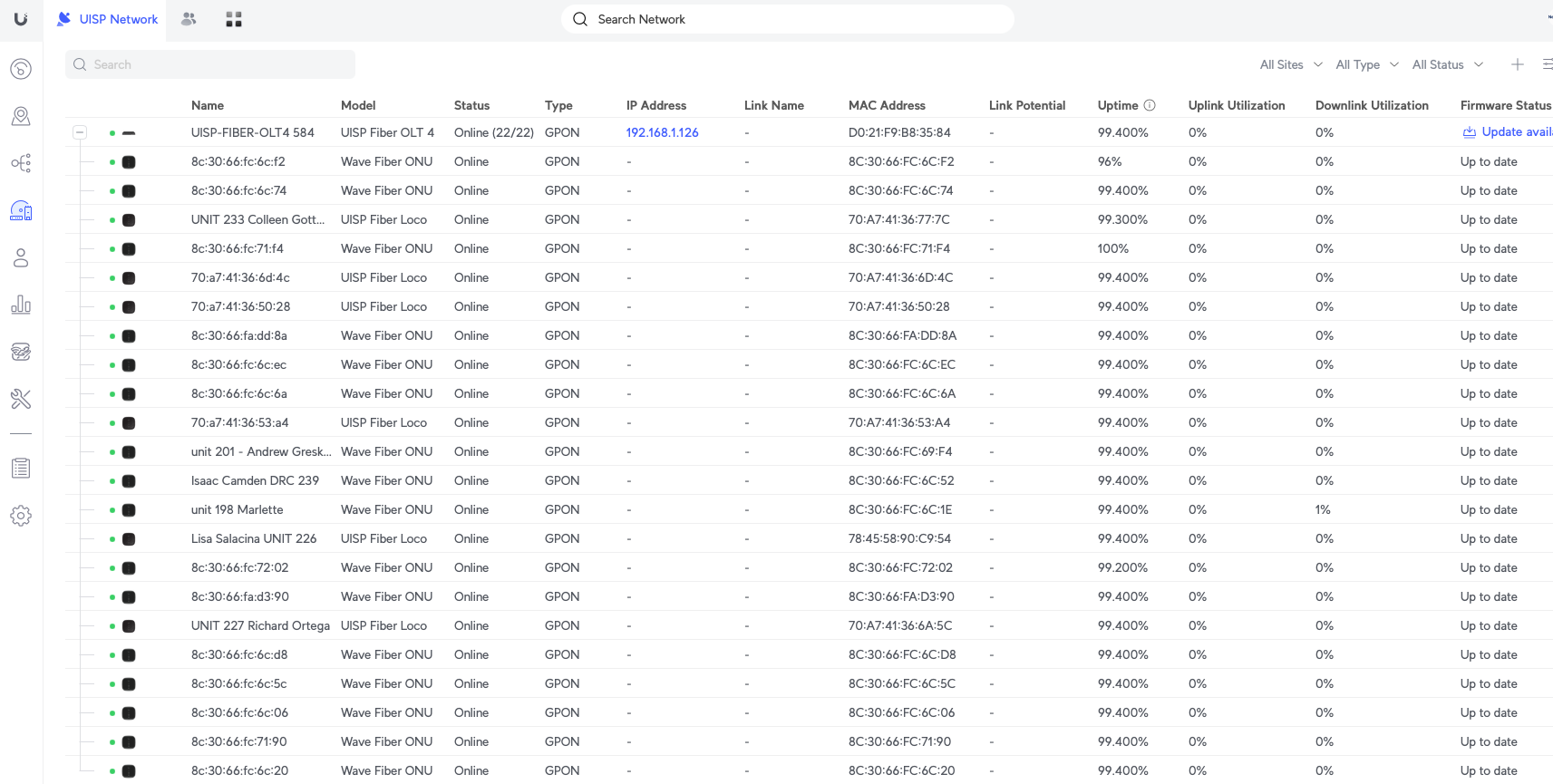1553x784 pixels.
Task: Open the map pin sidebar icon
Action: (21, 116)
